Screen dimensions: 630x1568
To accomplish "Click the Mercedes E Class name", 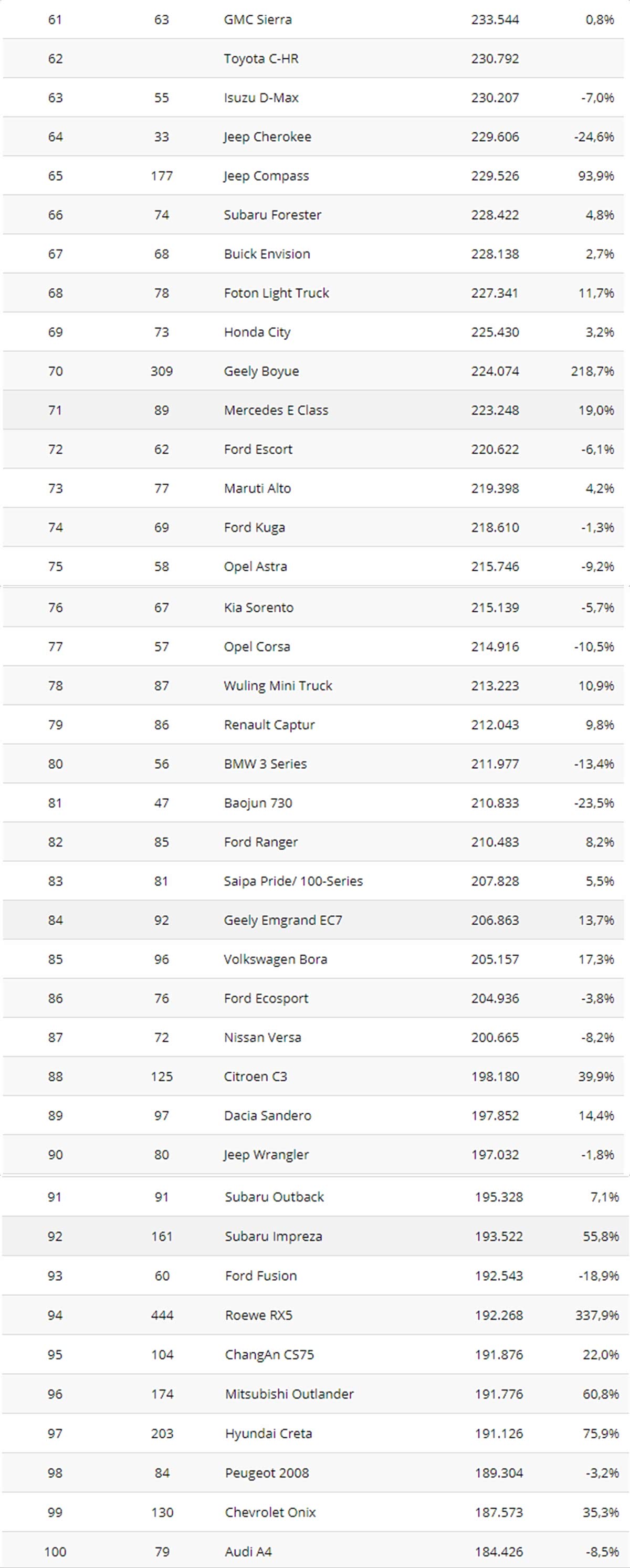I will (276, 410).
